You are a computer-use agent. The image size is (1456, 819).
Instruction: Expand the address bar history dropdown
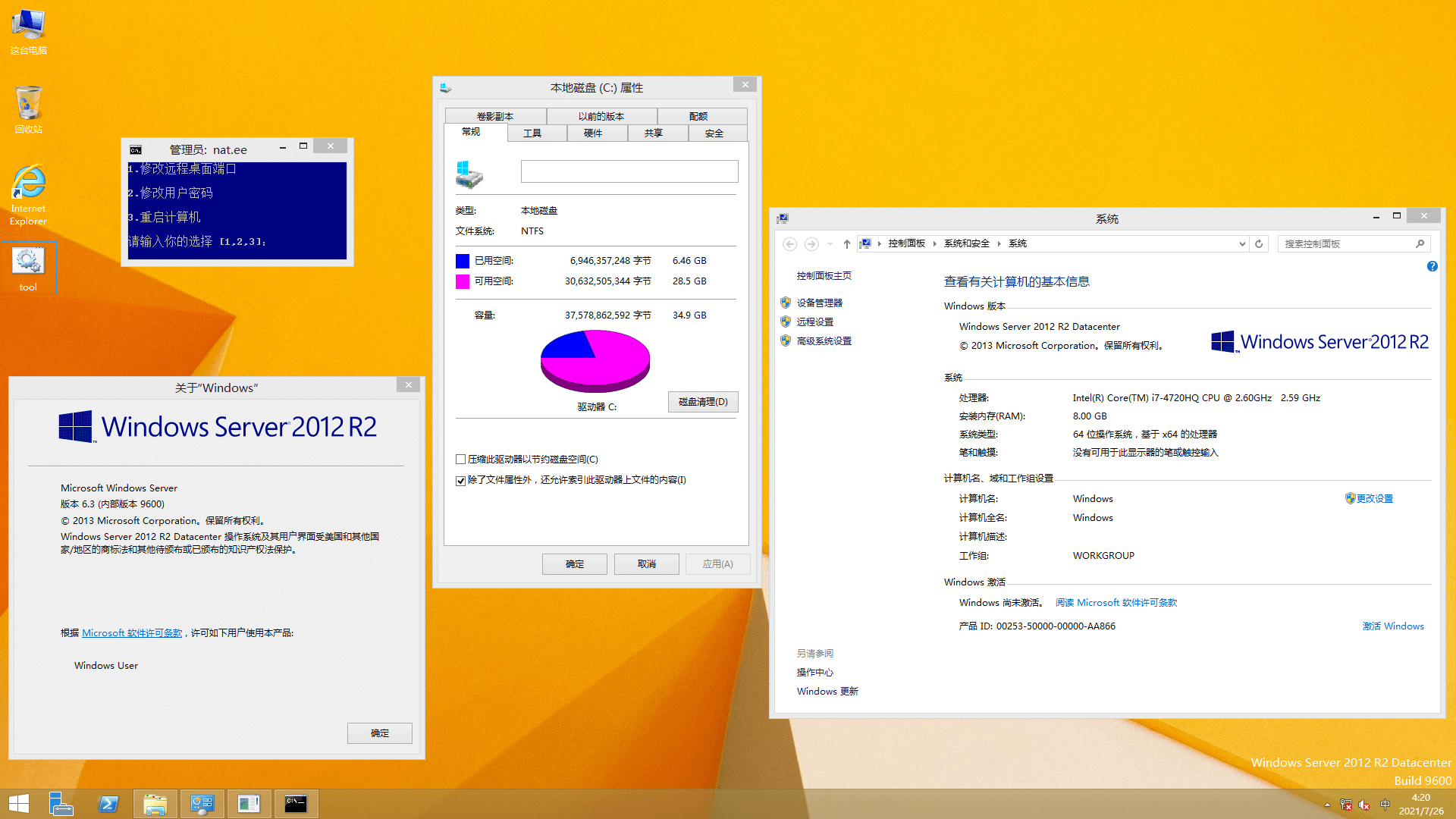[x=1241, y=243]
